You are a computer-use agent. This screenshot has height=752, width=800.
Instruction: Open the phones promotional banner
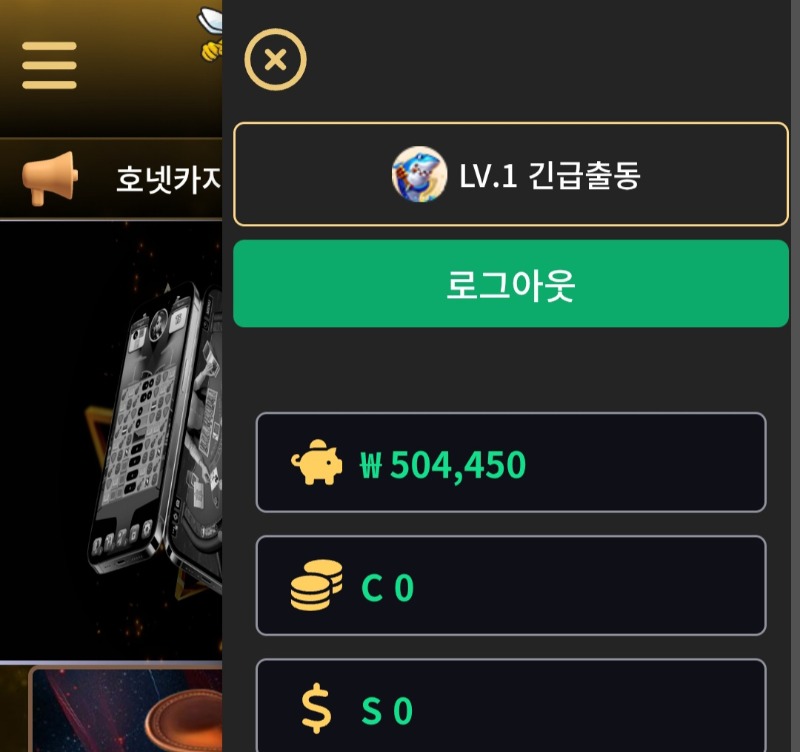pos(111,441)
